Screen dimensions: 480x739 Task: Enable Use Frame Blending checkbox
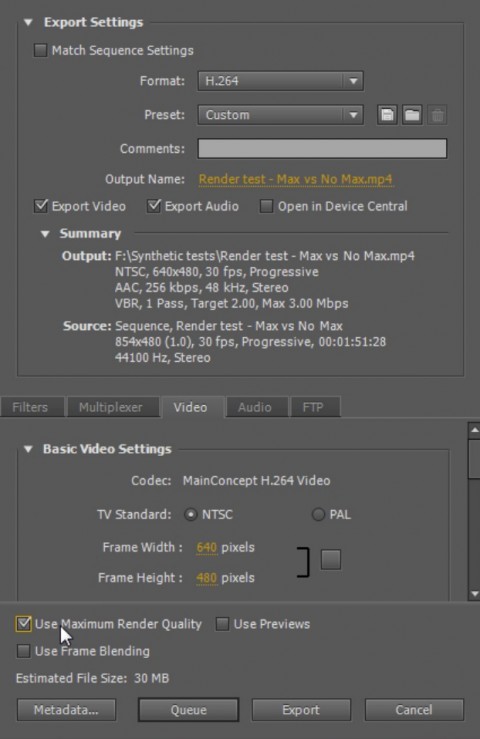pos(23,651)
